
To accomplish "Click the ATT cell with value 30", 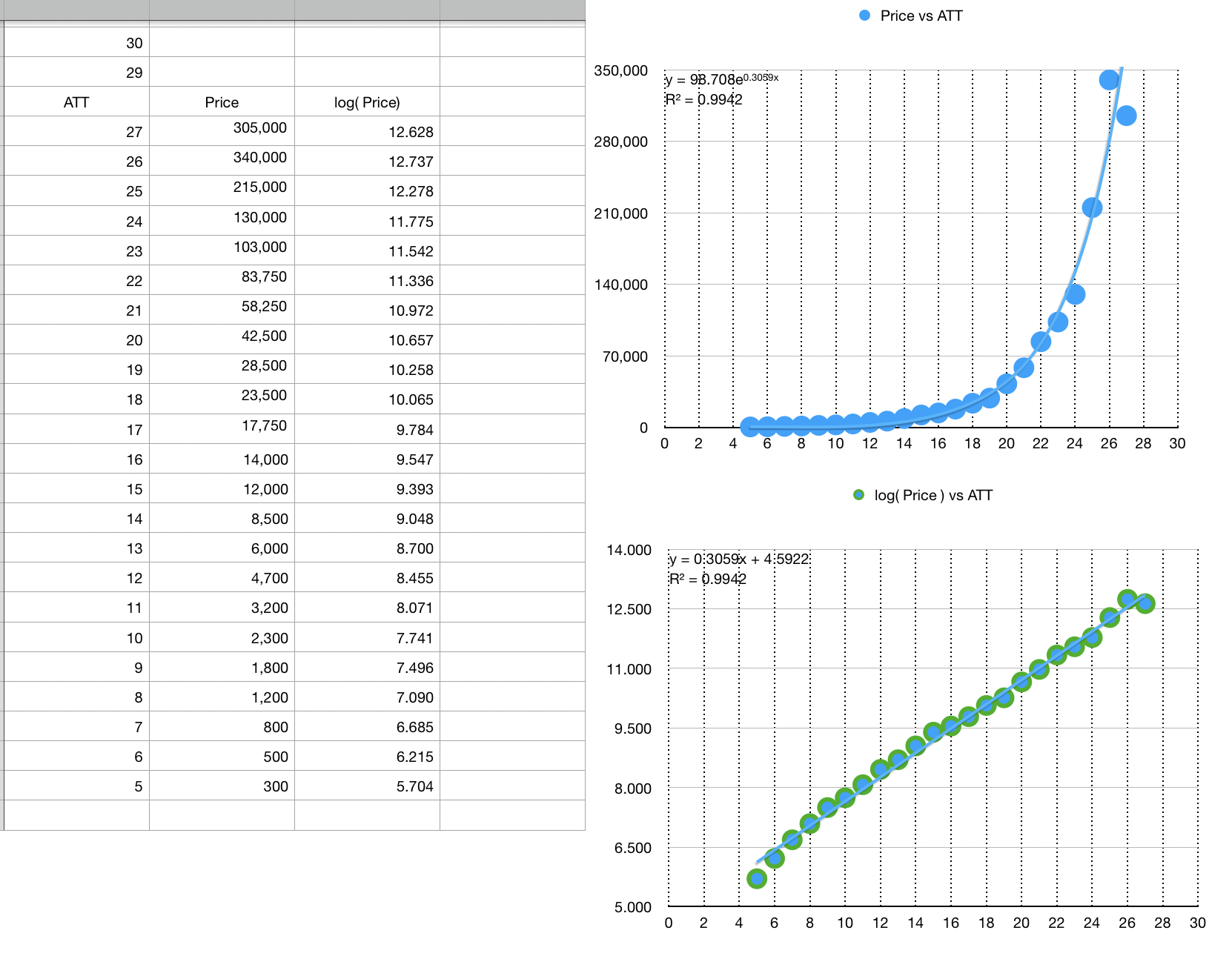I will click(x=76, y=42).
